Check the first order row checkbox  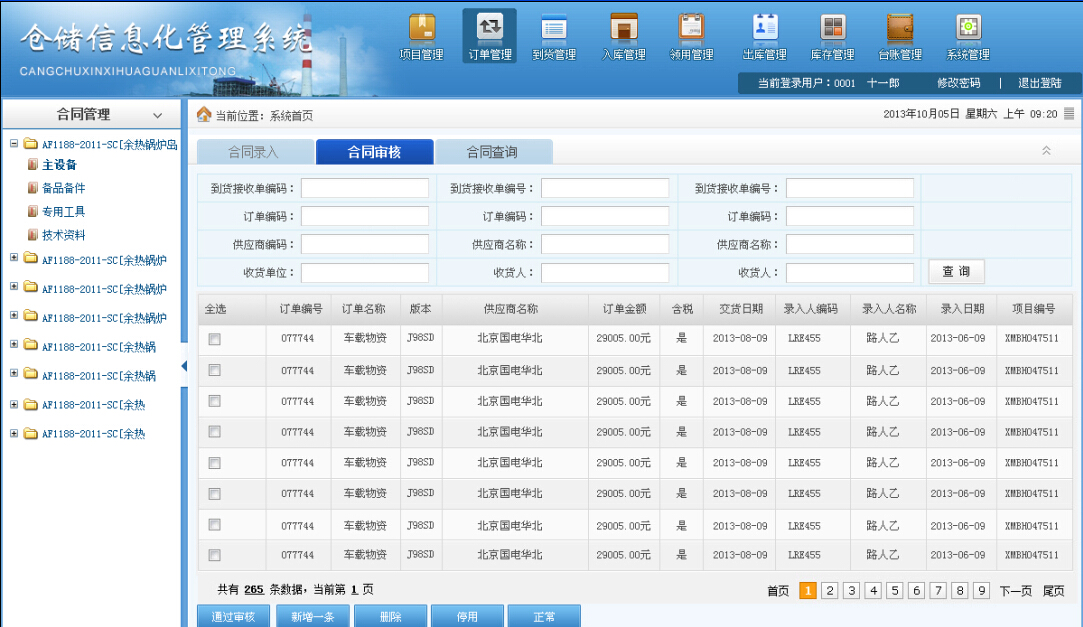tap(214, 340)
